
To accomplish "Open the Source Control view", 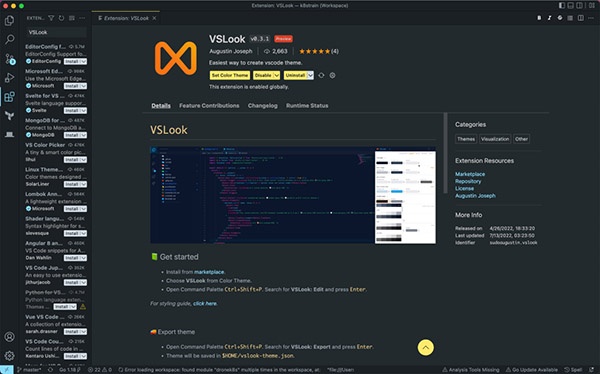I will click(10, 59).
